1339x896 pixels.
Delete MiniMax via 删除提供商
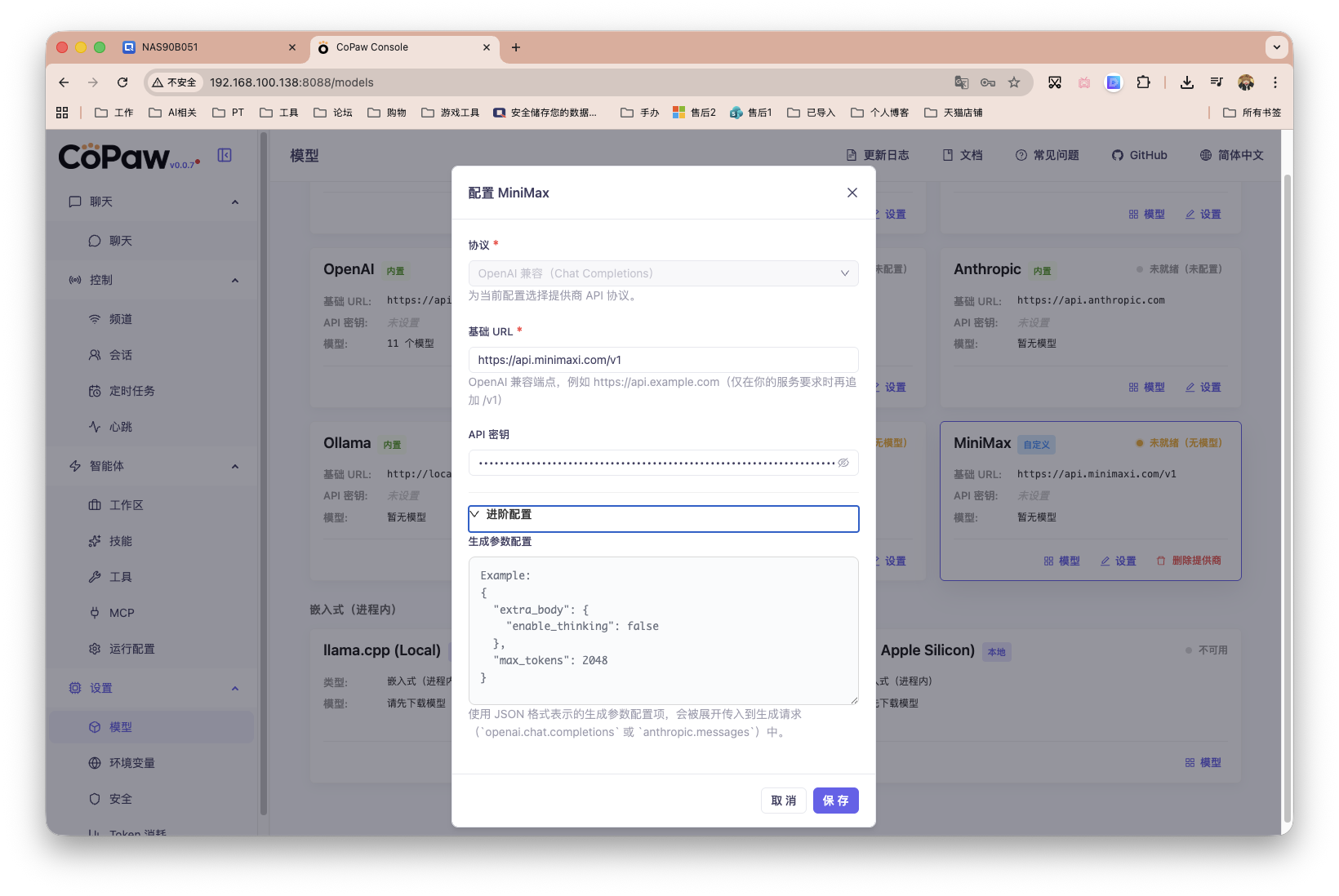(1189, 561)
